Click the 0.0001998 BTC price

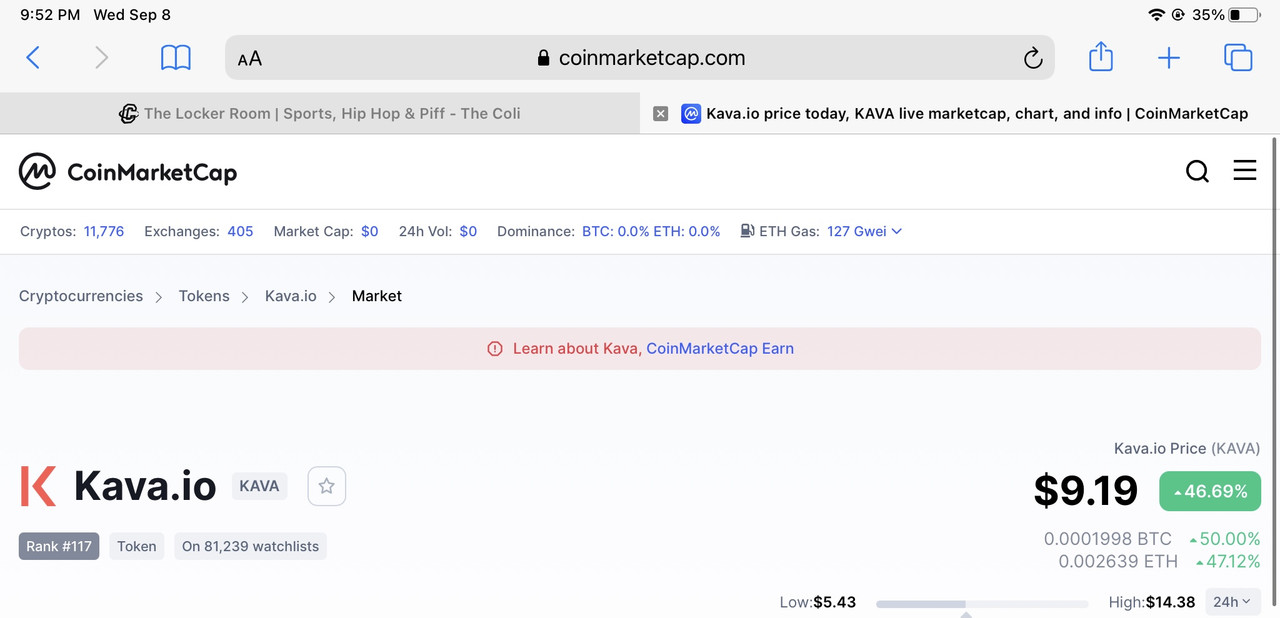click(x=1108, y=539)
